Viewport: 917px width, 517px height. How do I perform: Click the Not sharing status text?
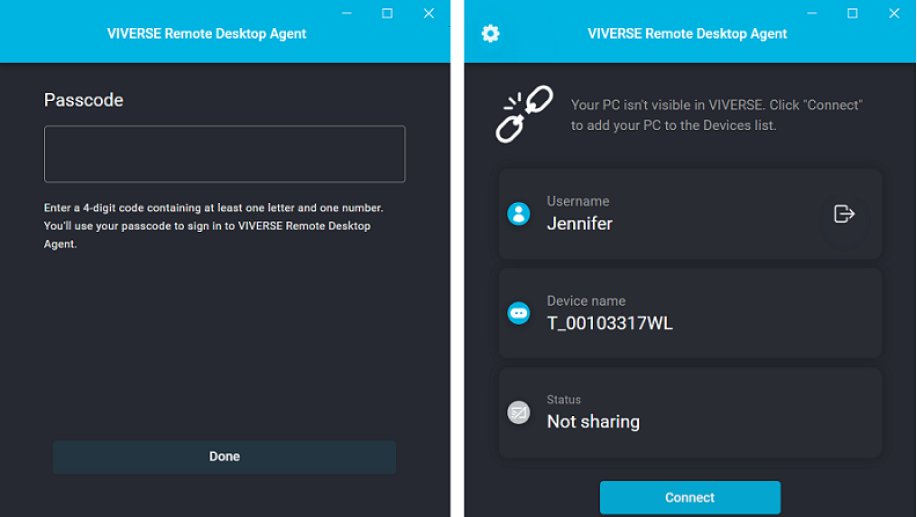pyautogui.click(x=593, y=422)
